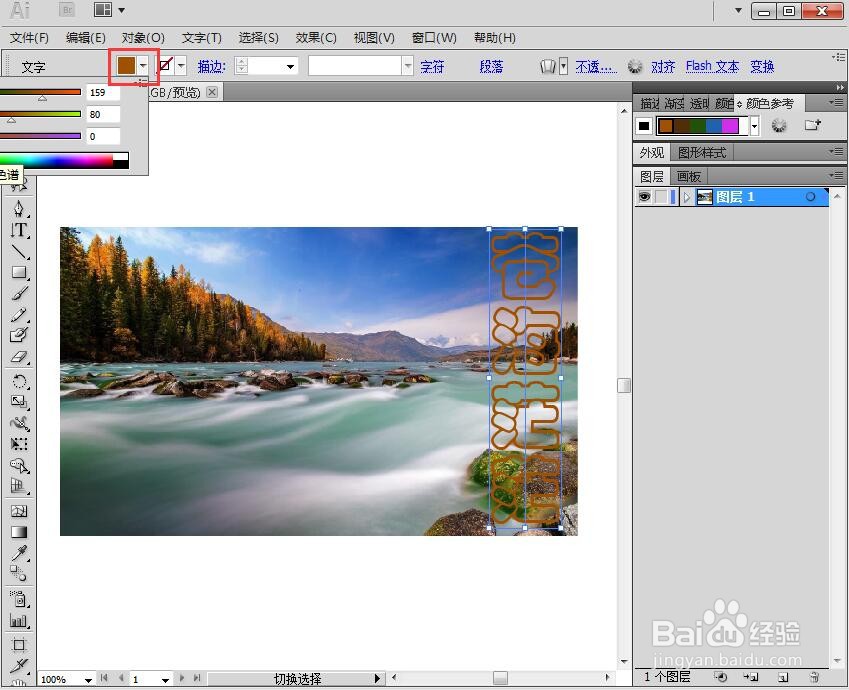Select the Line Segment tool
The image size is (849, 690).
pyautogui.click(x=19, y=251)
